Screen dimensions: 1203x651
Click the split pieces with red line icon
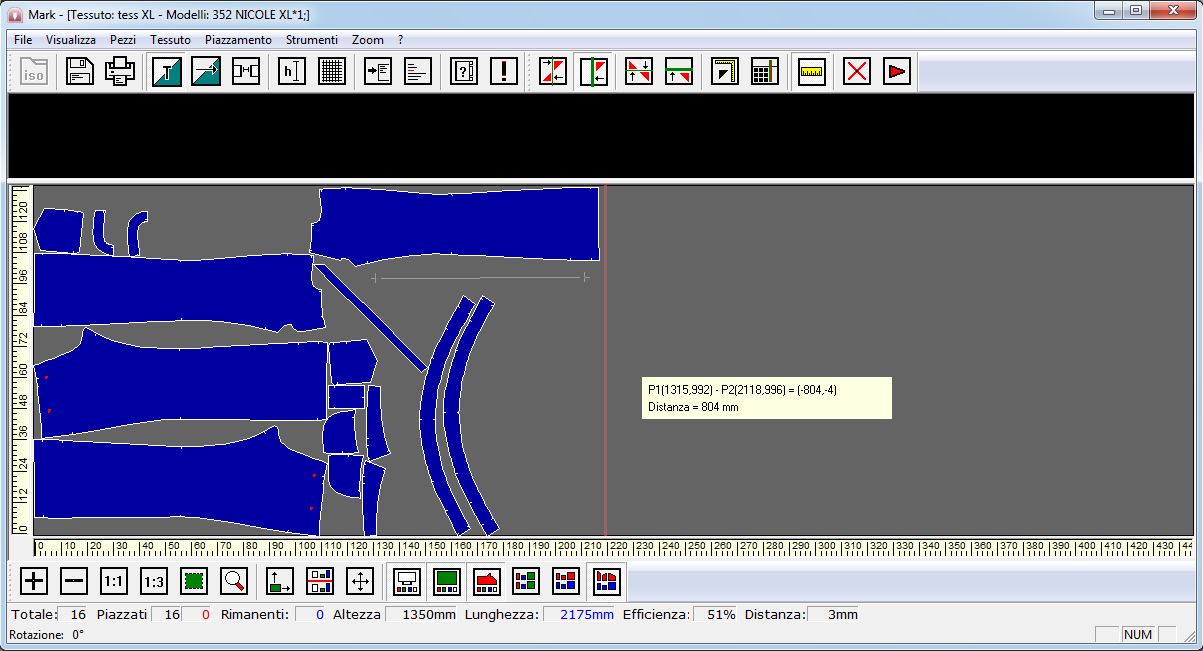320,580
